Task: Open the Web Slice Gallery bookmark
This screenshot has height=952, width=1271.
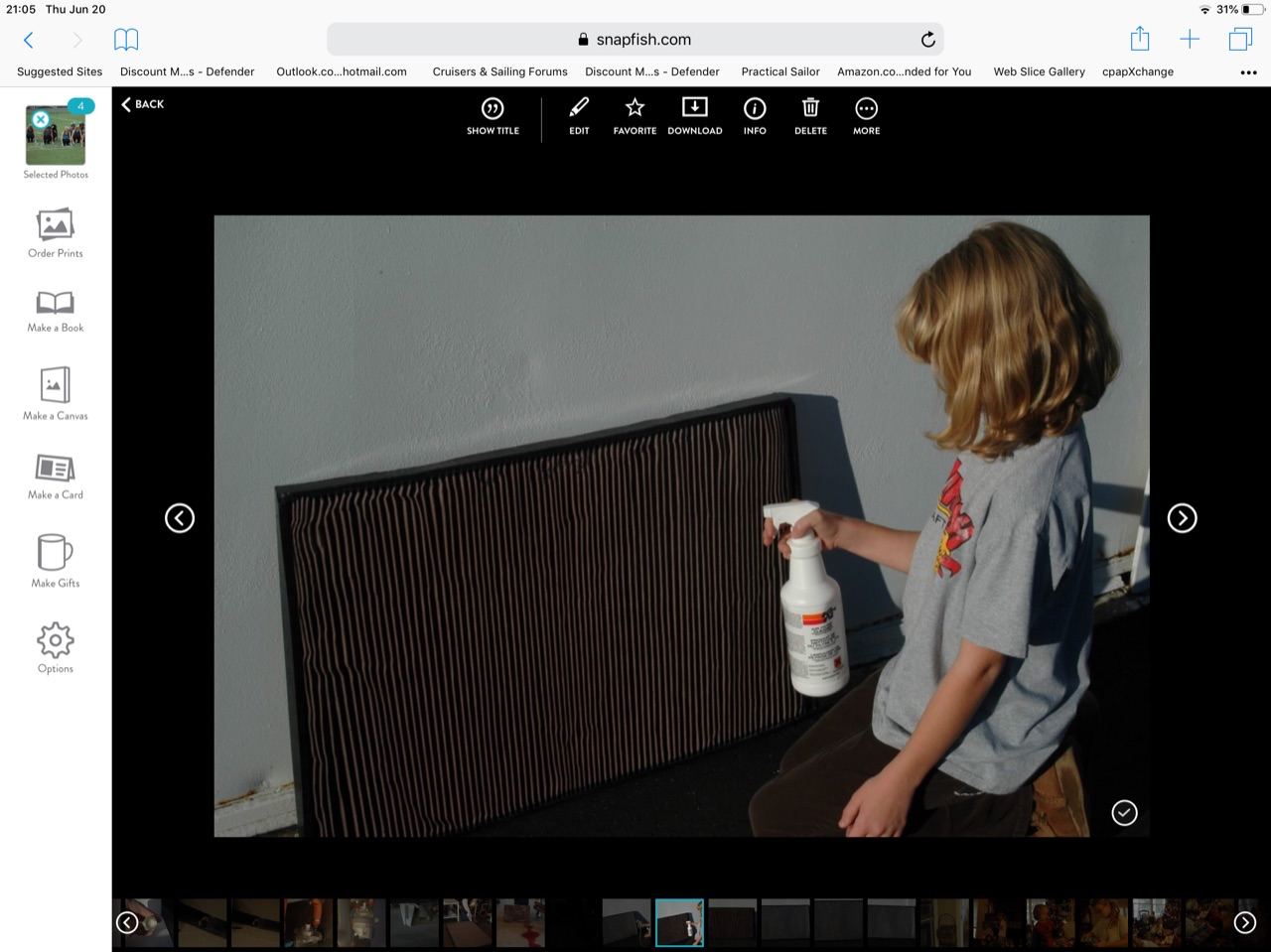Action: point(1040,71)
